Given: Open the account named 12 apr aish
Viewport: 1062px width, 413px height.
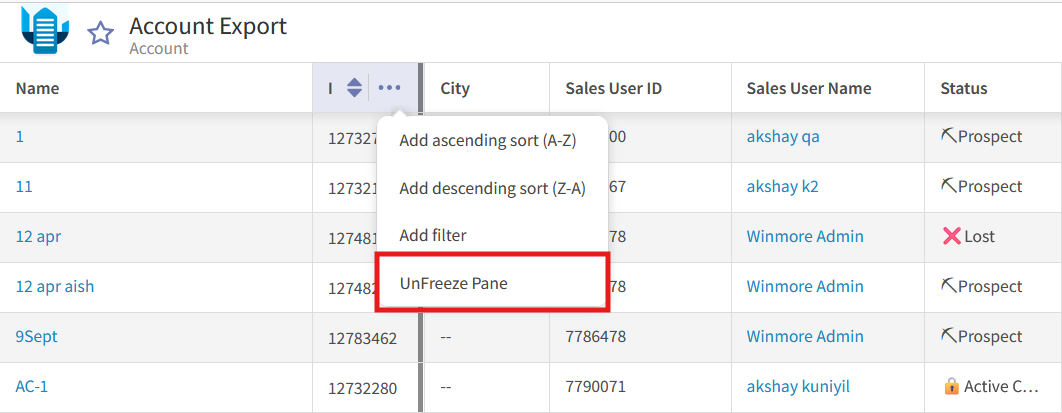Looking at the screenshot, I should [55, 286].
